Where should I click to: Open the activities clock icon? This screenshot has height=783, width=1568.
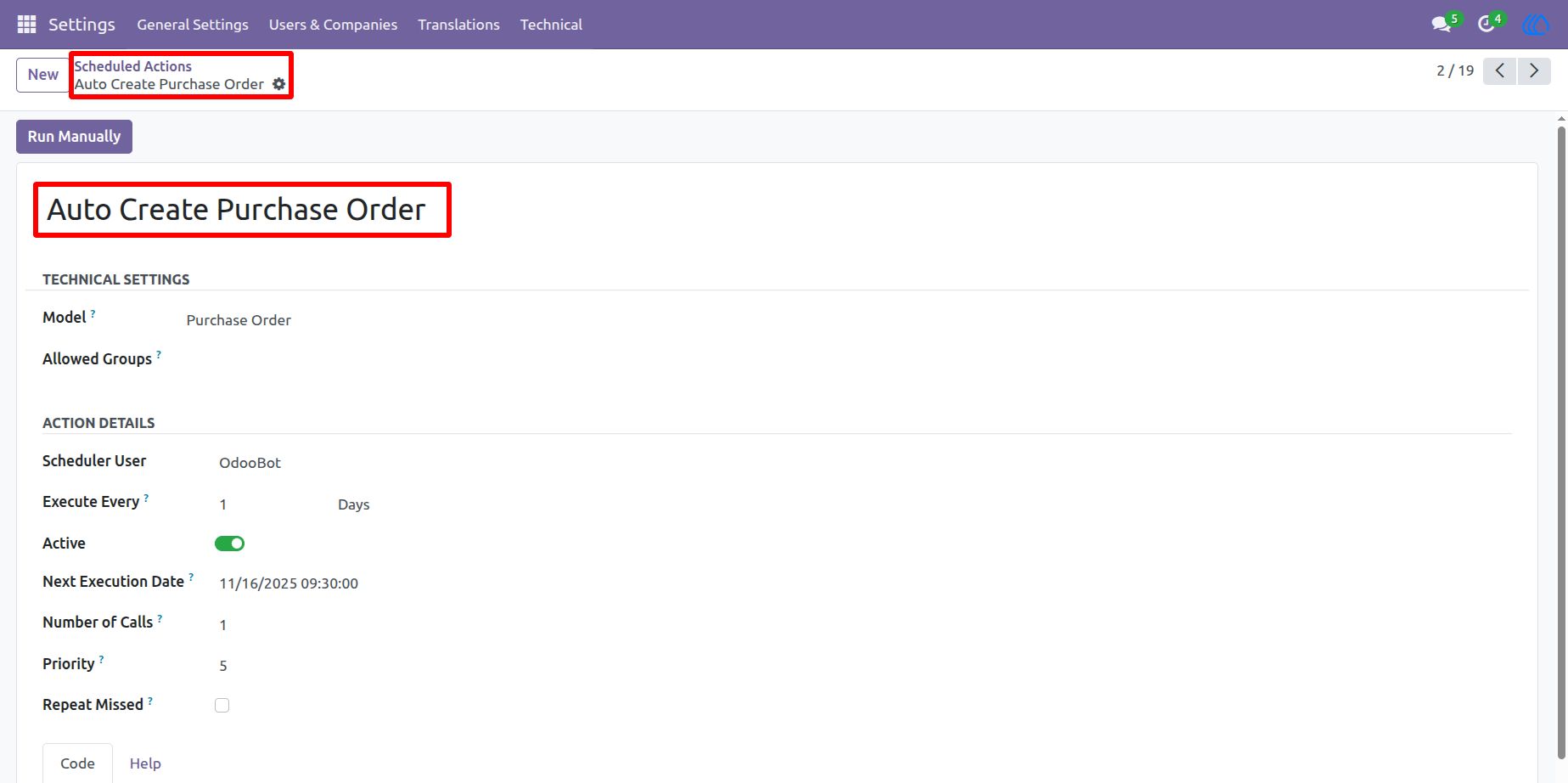1487,25
